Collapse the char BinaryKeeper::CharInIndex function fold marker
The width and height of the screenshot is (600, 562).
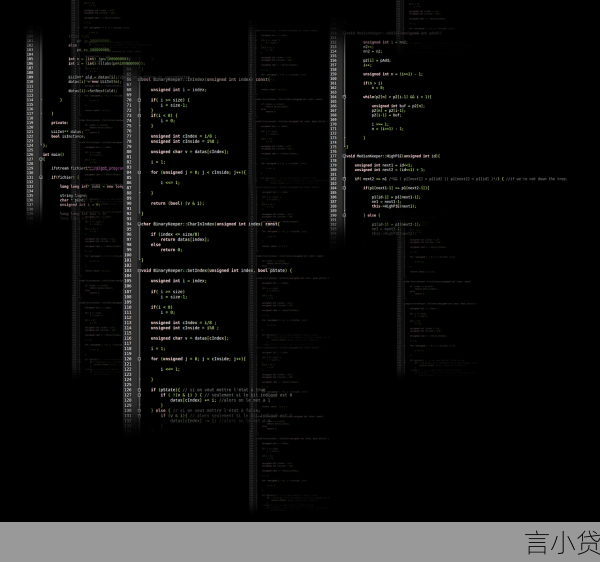[x=139, y=224]
